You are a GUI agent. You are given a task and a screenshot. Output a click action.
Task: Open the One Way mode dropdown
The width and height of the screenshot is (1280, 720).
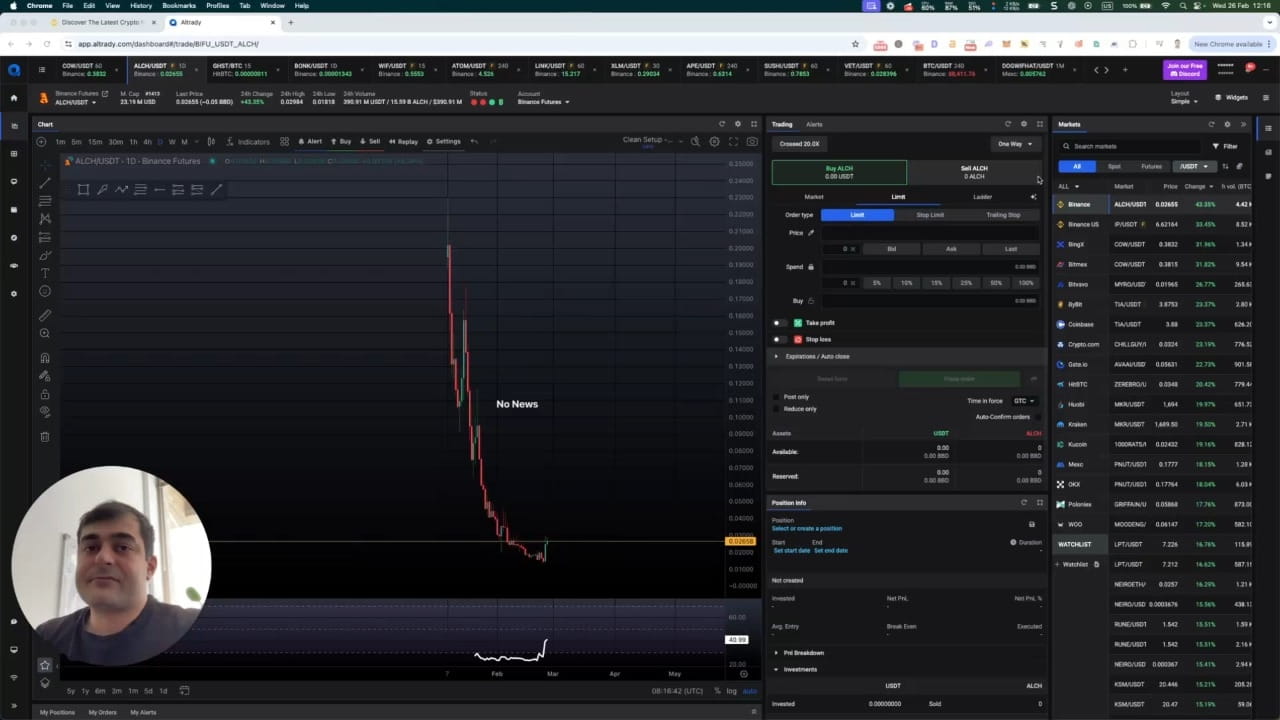point(1014,144)
